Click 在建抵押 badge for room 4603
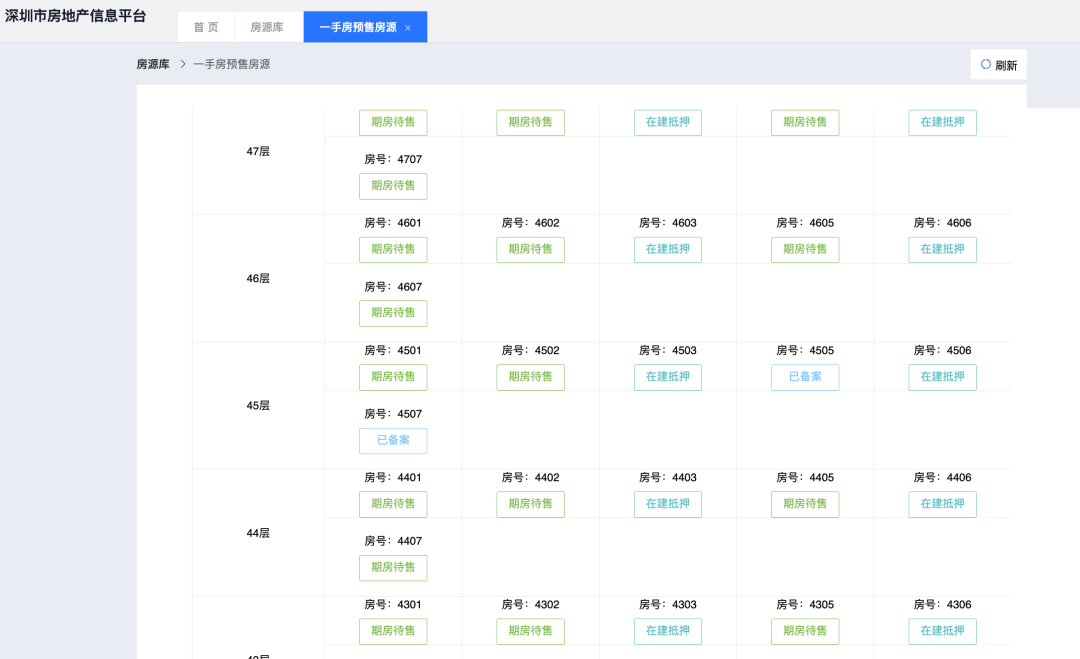This screenshot has width=1080, height=659. coord(667,249)
